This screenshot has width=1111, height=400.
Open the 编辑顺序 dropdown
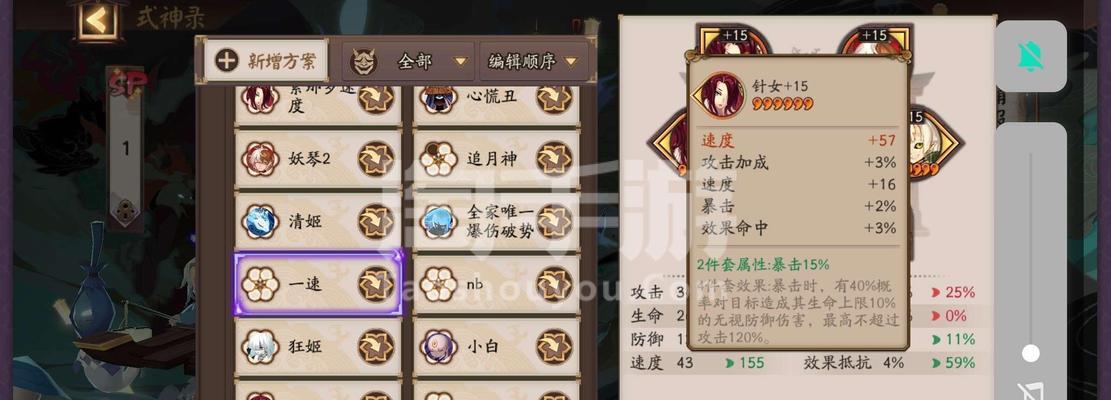point(534,62)
